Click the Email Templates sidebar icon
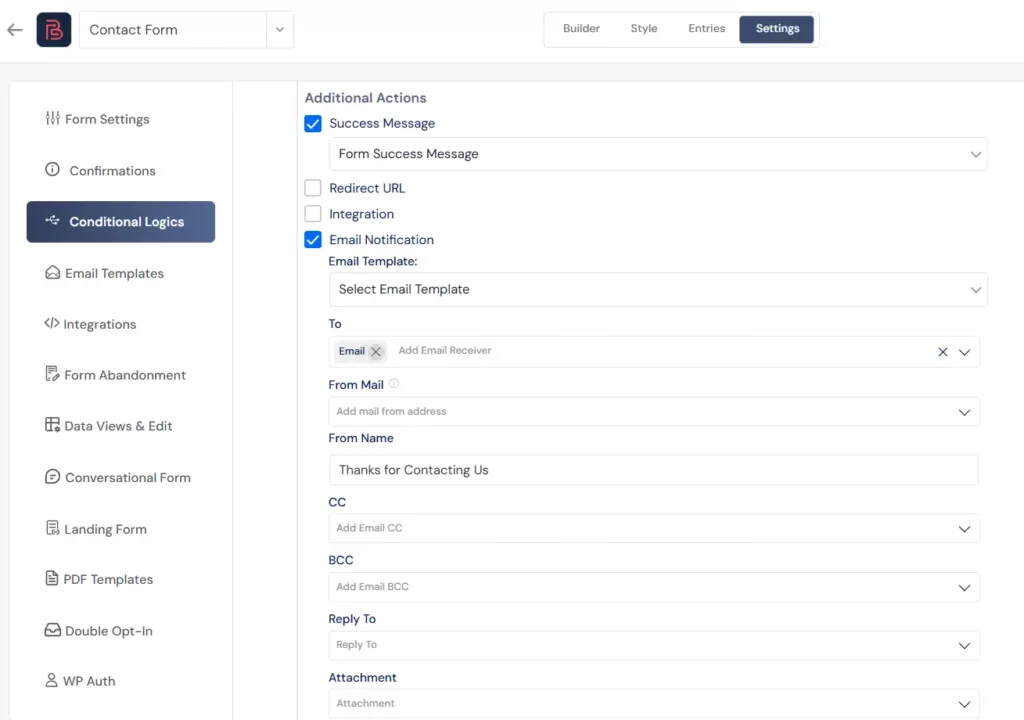Screen dimensions: 1024x720 pyautogui.click(x=52, y=273)
